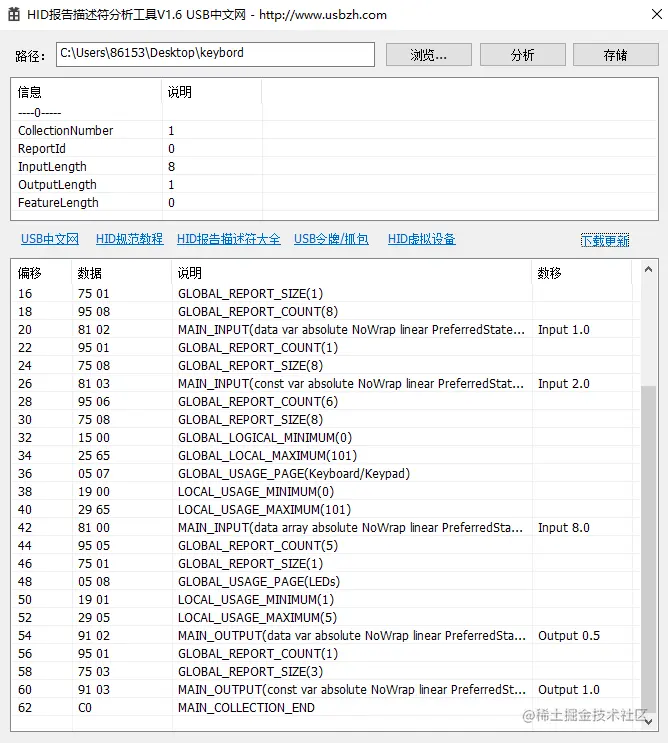The width and height of the screenshot is (668, 743).
Task: Select the CollectionNumber row
Action: [x=334, y=130]
